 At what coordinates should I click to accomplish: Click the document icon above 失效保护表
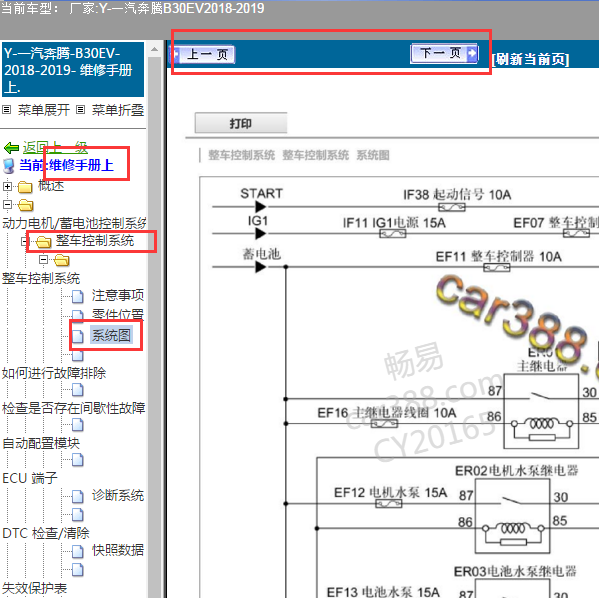click(x=78, y=569)
